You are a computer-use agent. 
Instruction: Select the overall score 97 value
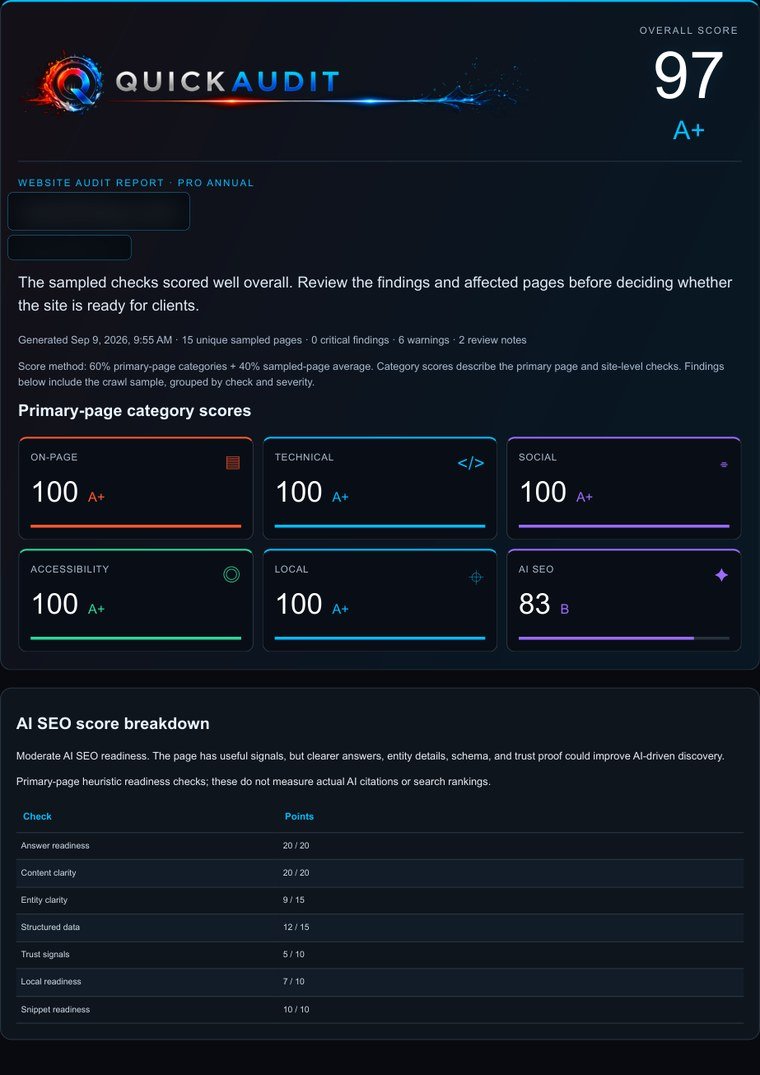[688, 76]
